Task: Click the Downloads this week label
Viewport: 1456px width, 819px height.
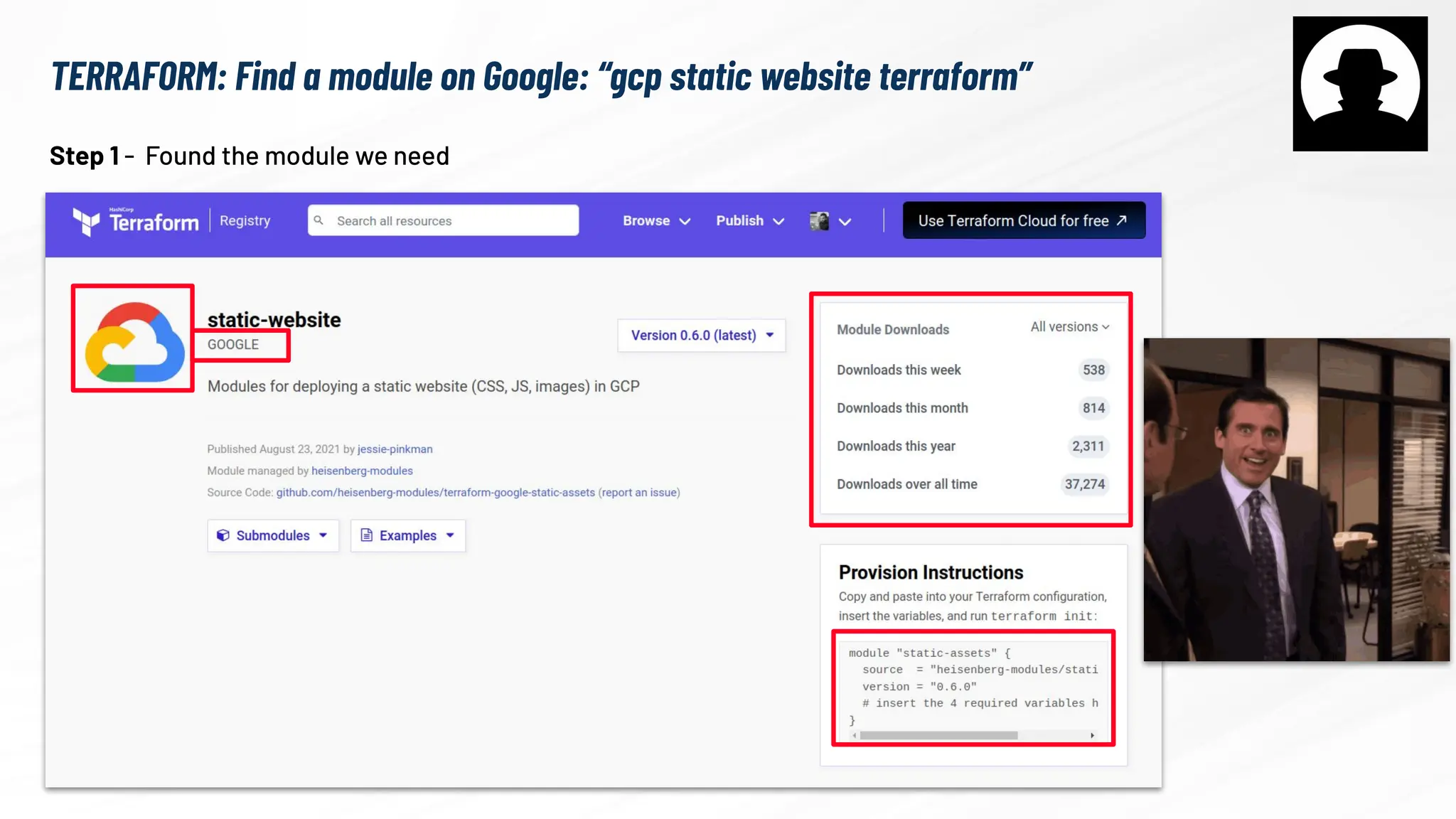Action: coord(899,370)
